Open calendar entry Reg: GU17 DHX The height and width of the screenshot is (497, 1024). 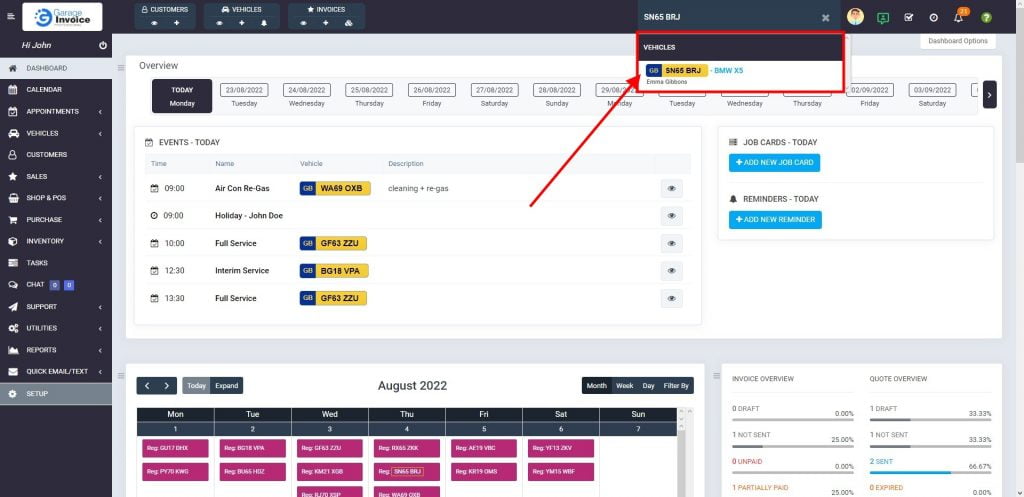click(x=175, y=448)
